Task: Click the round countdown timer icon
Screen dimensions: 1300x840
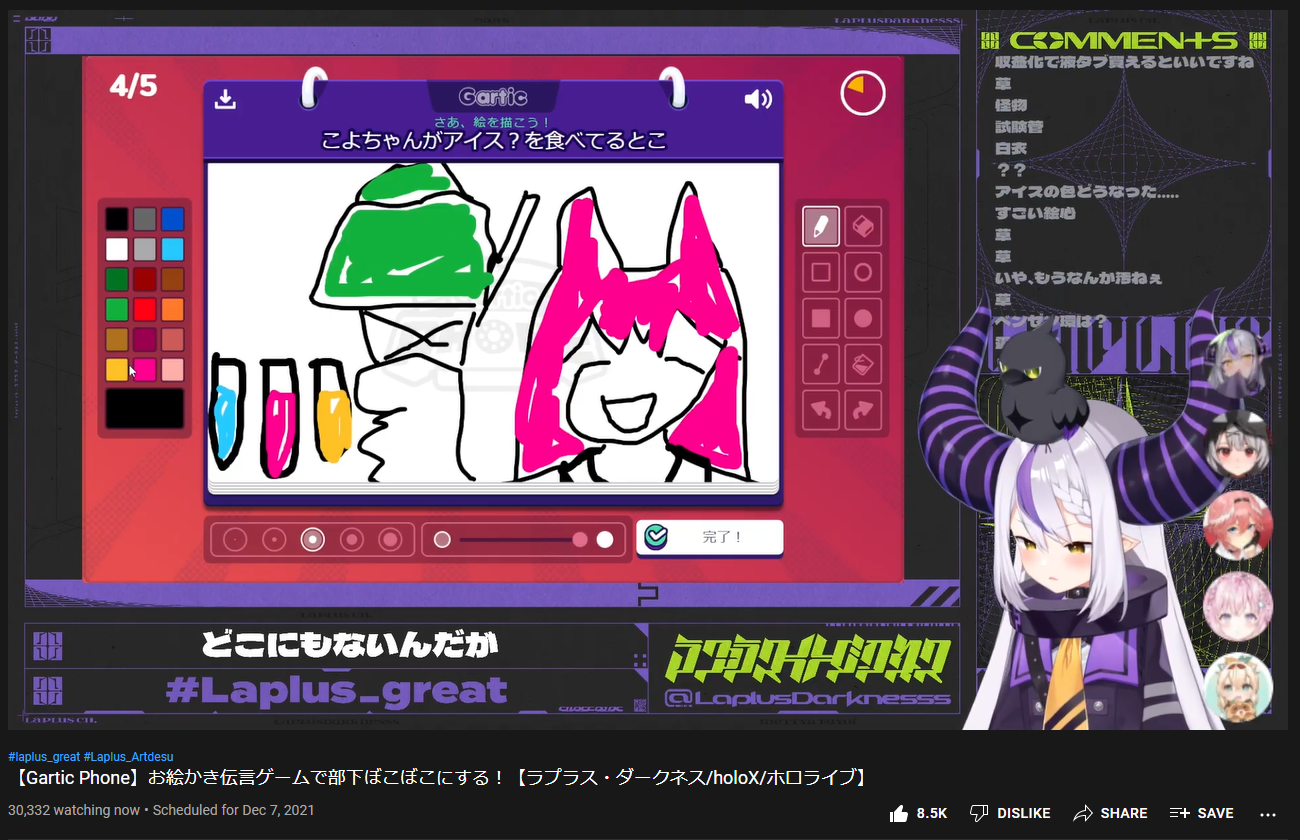Action: 863,93
